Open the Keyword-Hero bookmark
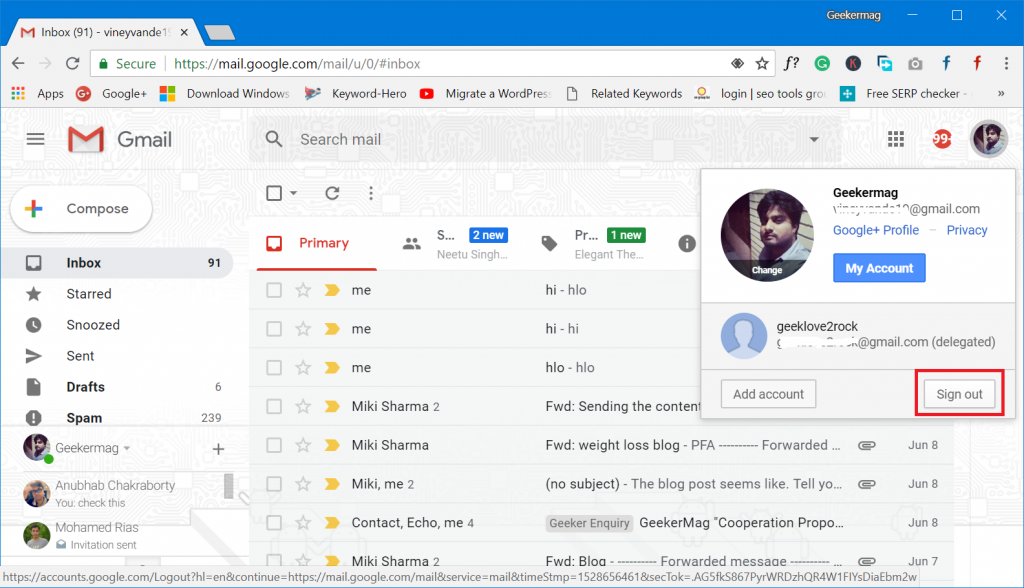Viewport: 1024px width, 588px height. click(x=355, y=93)
